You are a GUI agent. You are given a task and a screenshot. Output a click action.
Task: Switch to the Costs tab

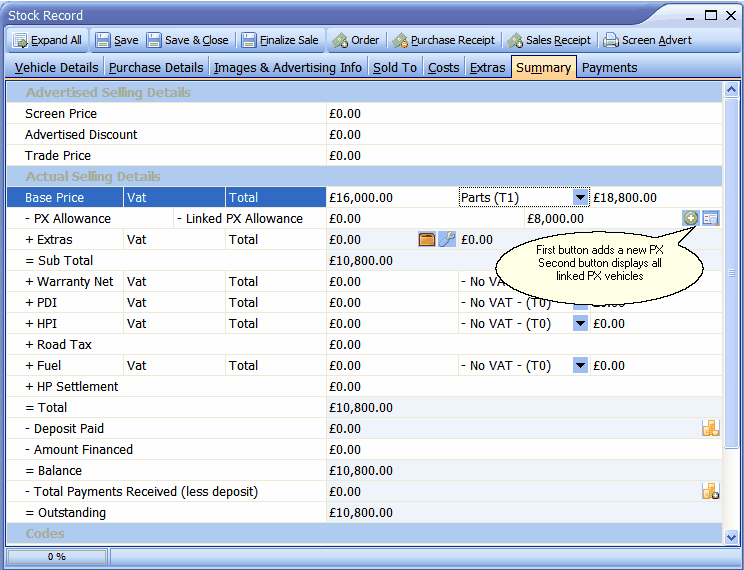[x=444, y=67]
